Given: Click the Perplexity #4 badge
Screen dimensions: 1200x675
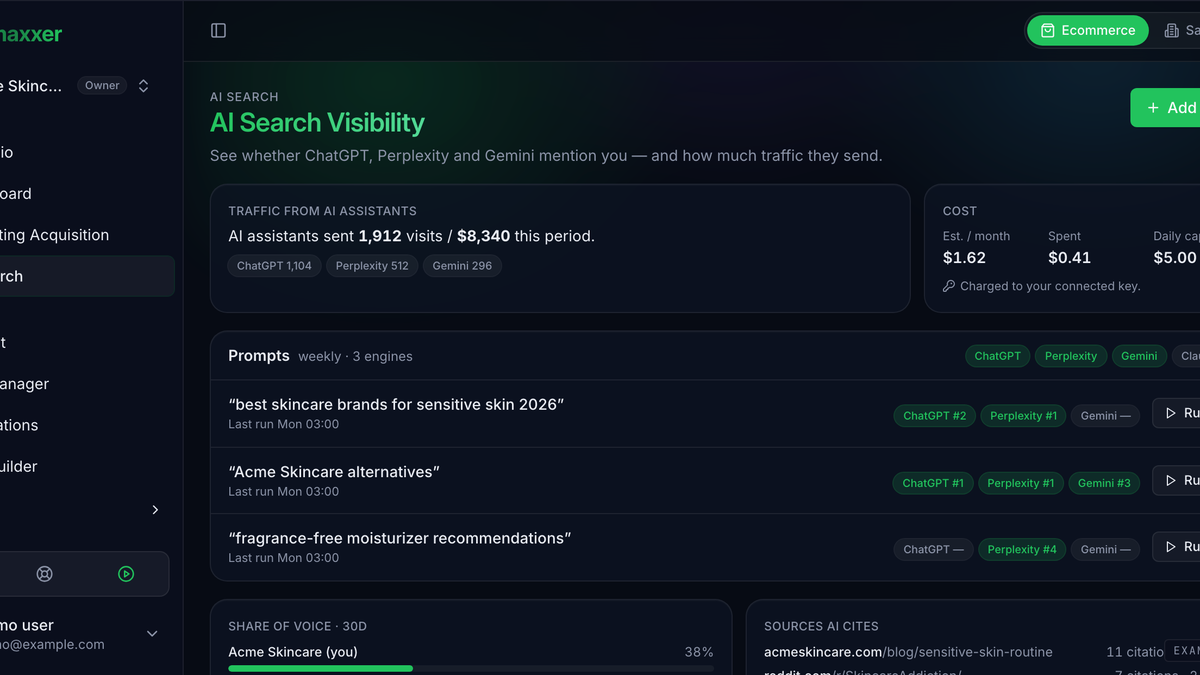Looking at the screenshot, I should tap(1022, 549).
